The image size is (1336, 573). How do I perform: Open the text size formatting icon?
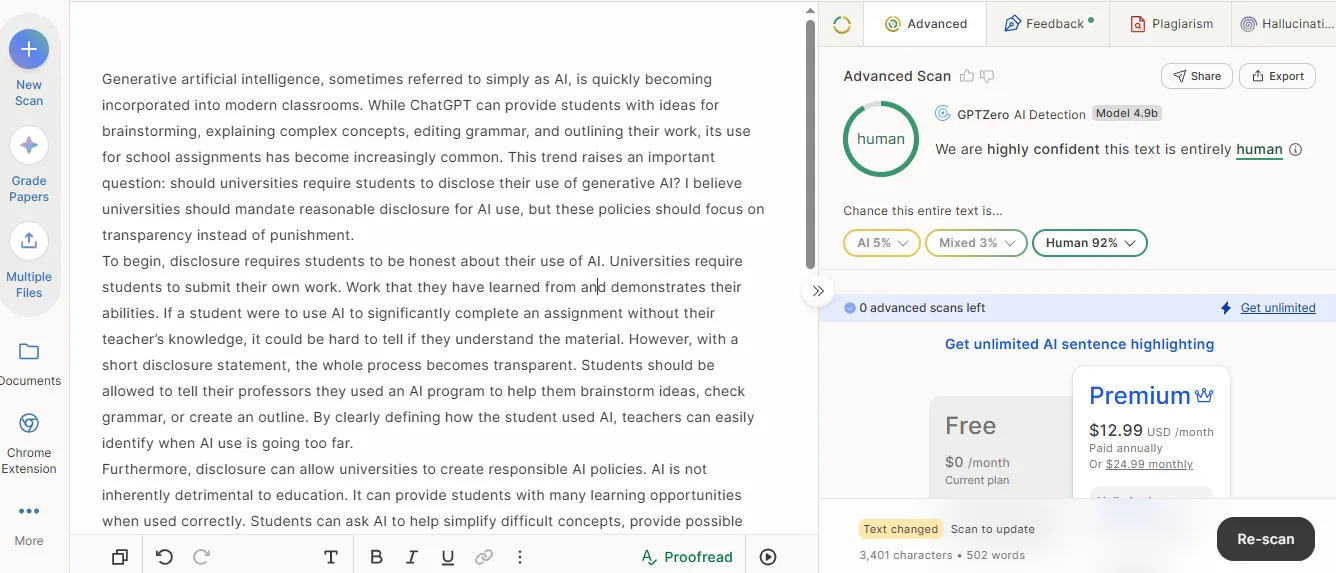pos(331,557)
